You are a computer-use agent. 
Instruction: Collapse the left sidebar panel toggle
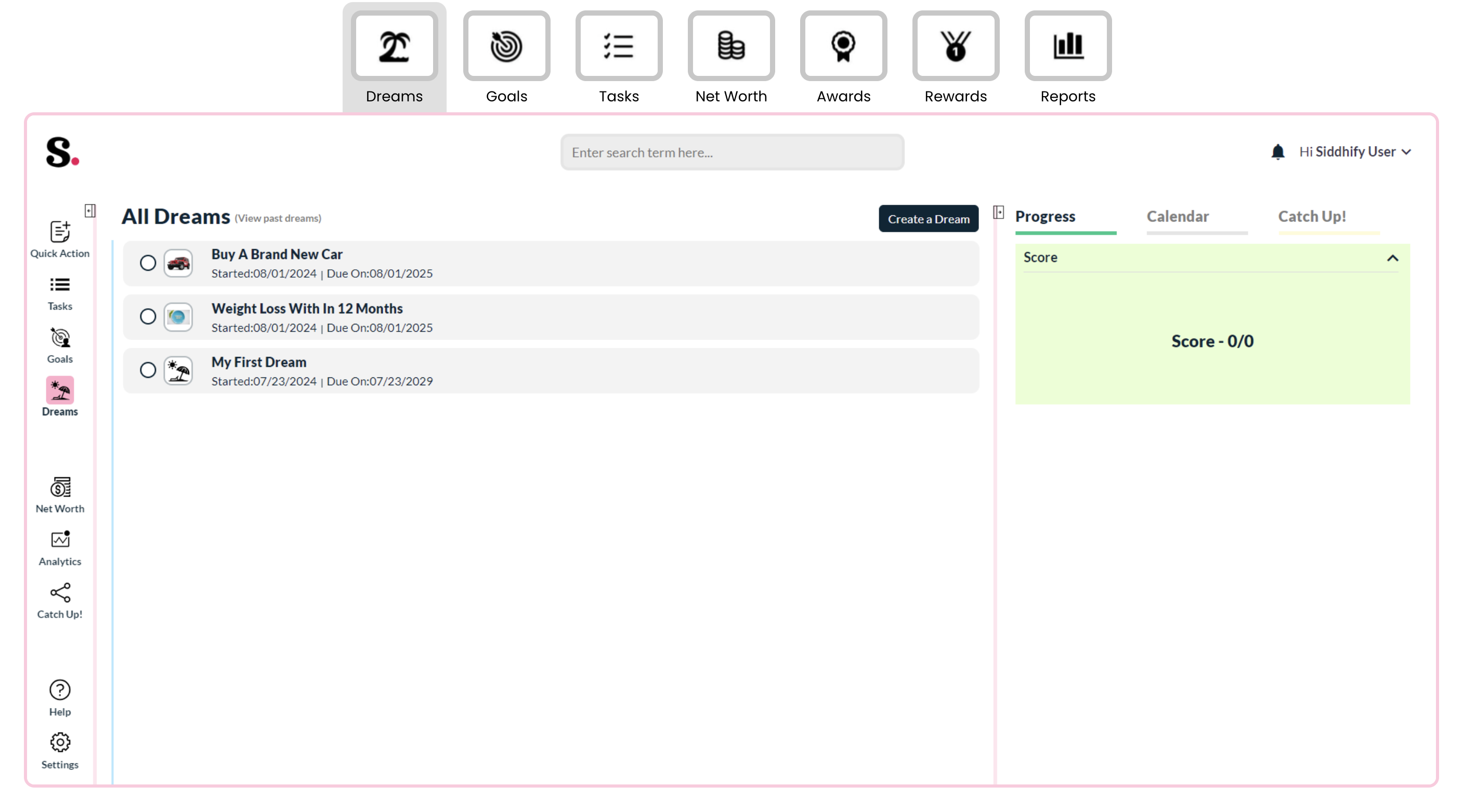tap(90, 211)
